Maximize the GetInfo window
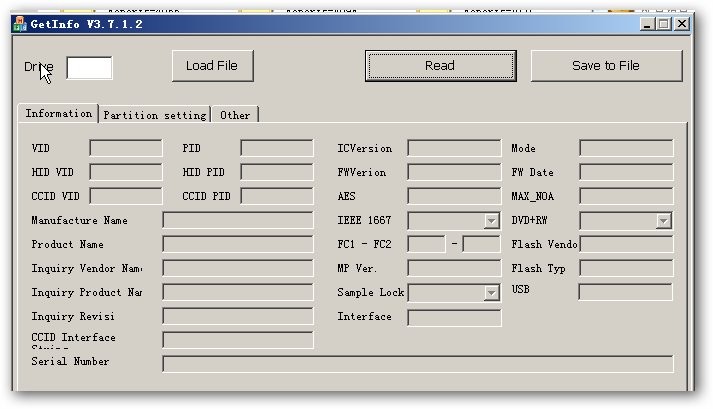713x409 pixels. pos(664,24)
